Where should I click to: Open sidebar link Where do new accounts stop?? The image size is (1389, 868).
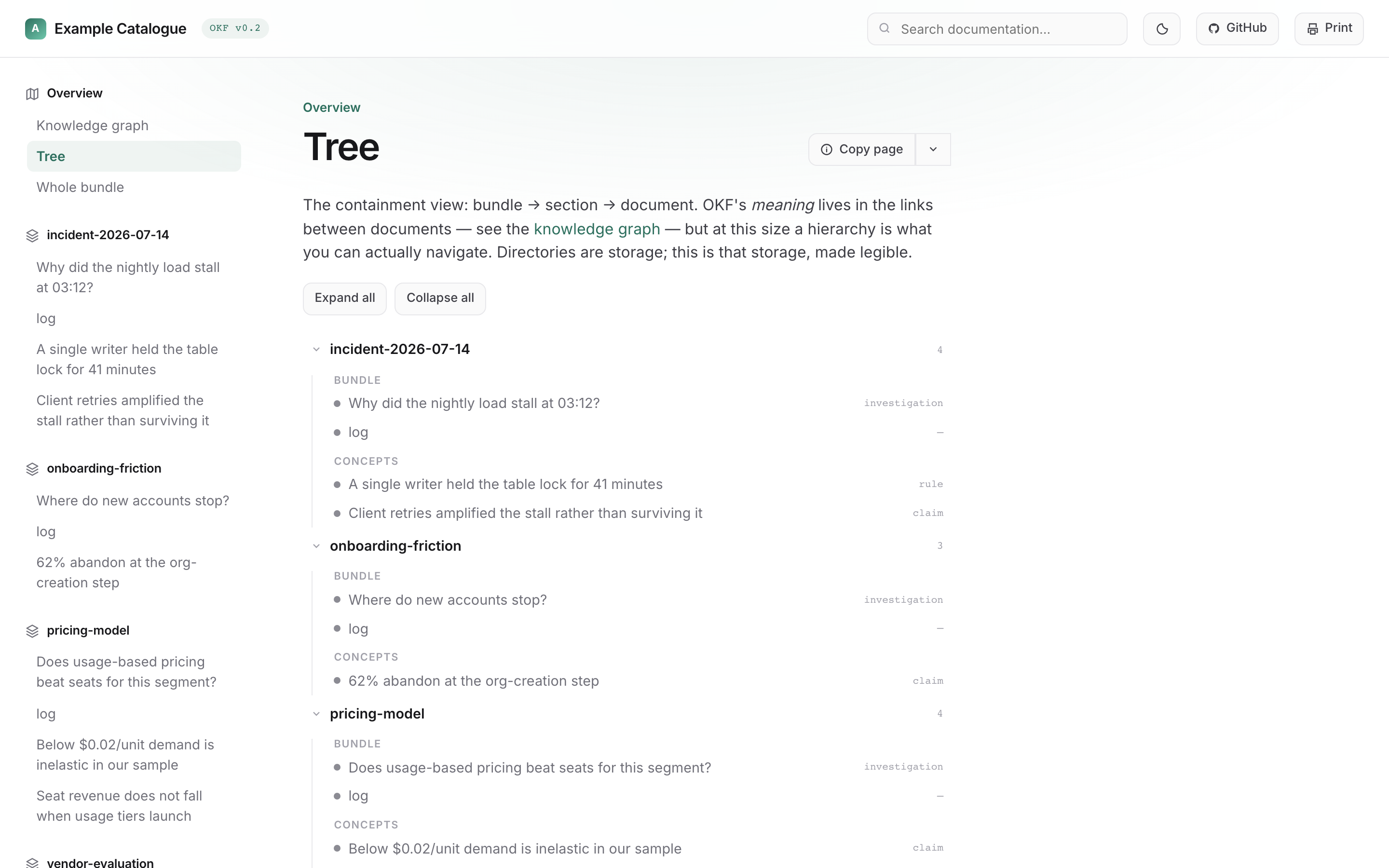pyautogui.click(x=133, y=501)
